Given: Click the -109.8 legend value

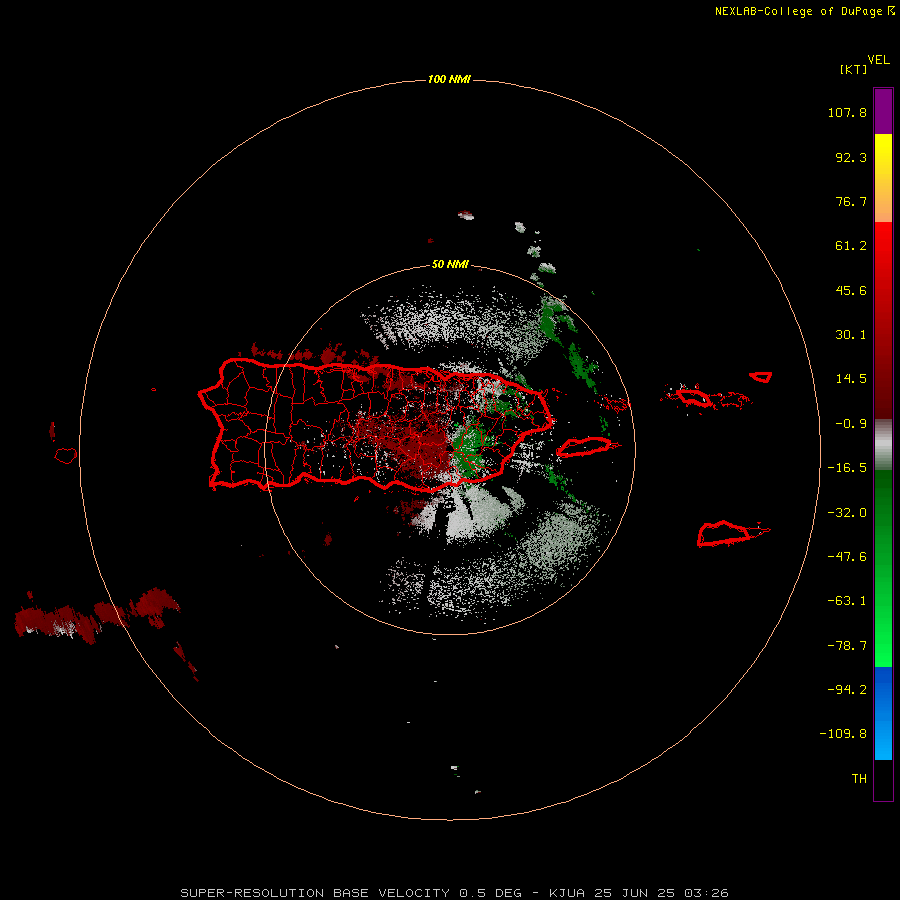Looking at the screenshot, I should 843,734.
